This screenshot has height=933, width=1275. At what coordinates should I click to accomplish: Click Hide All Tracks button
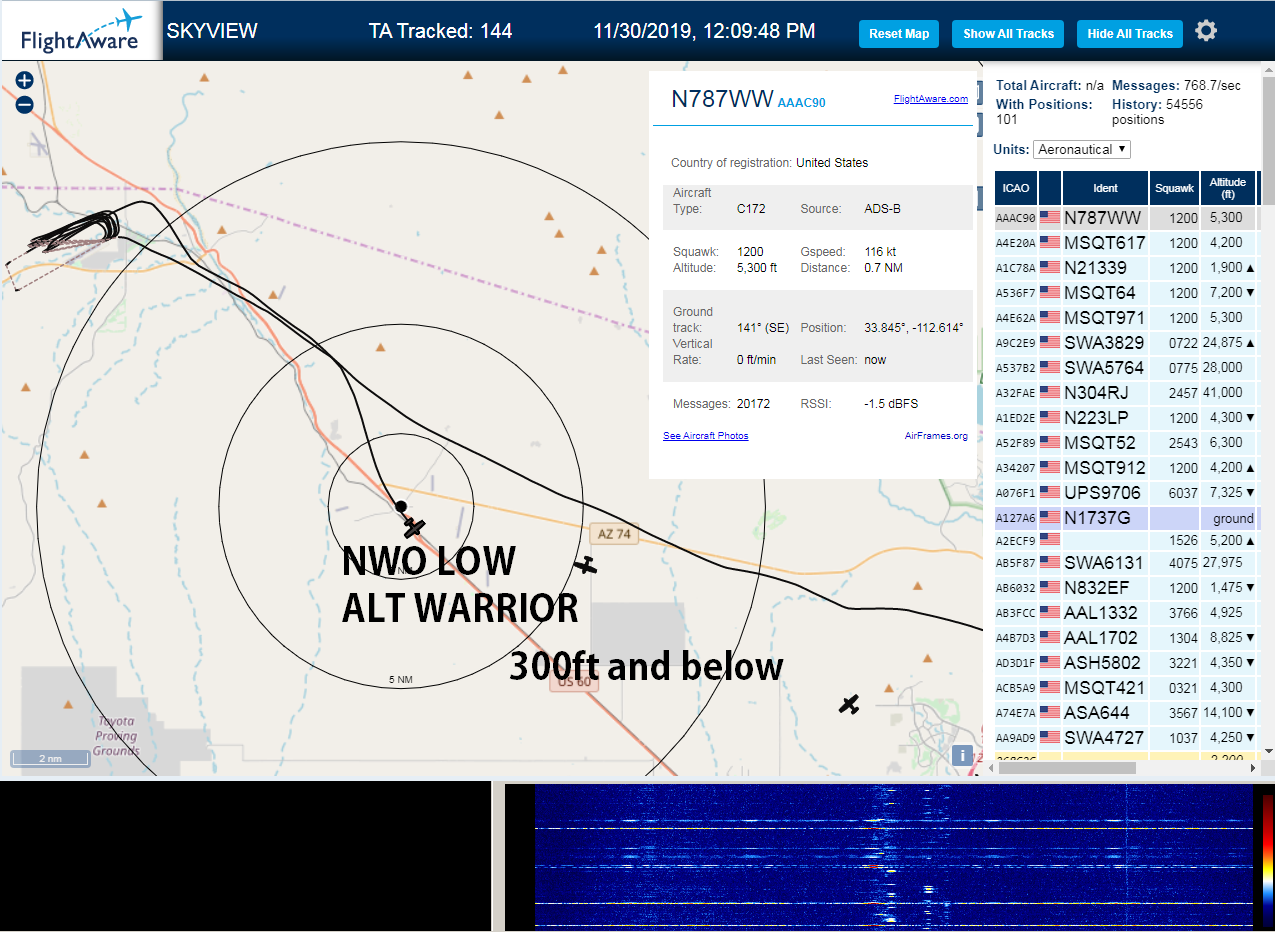[x=1130, y=33]
